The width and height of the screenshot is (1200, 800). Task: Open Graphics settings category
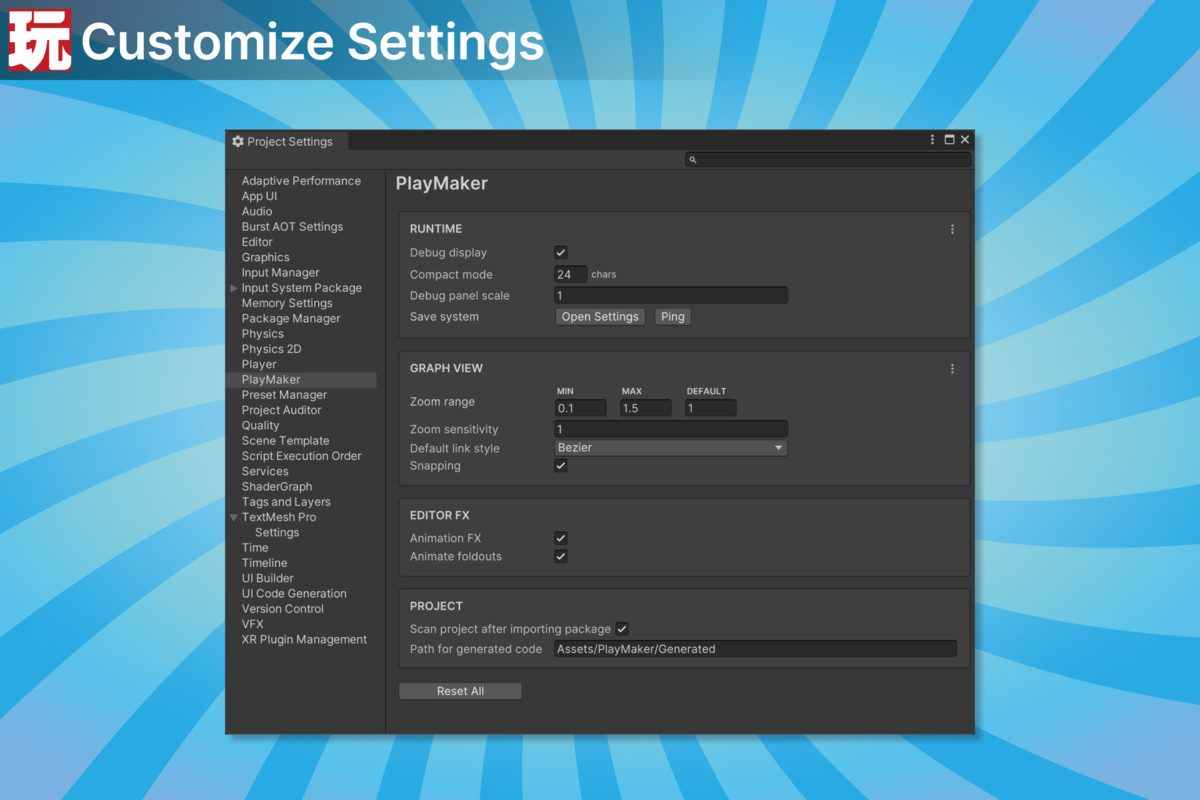click(x=266, y=257)
